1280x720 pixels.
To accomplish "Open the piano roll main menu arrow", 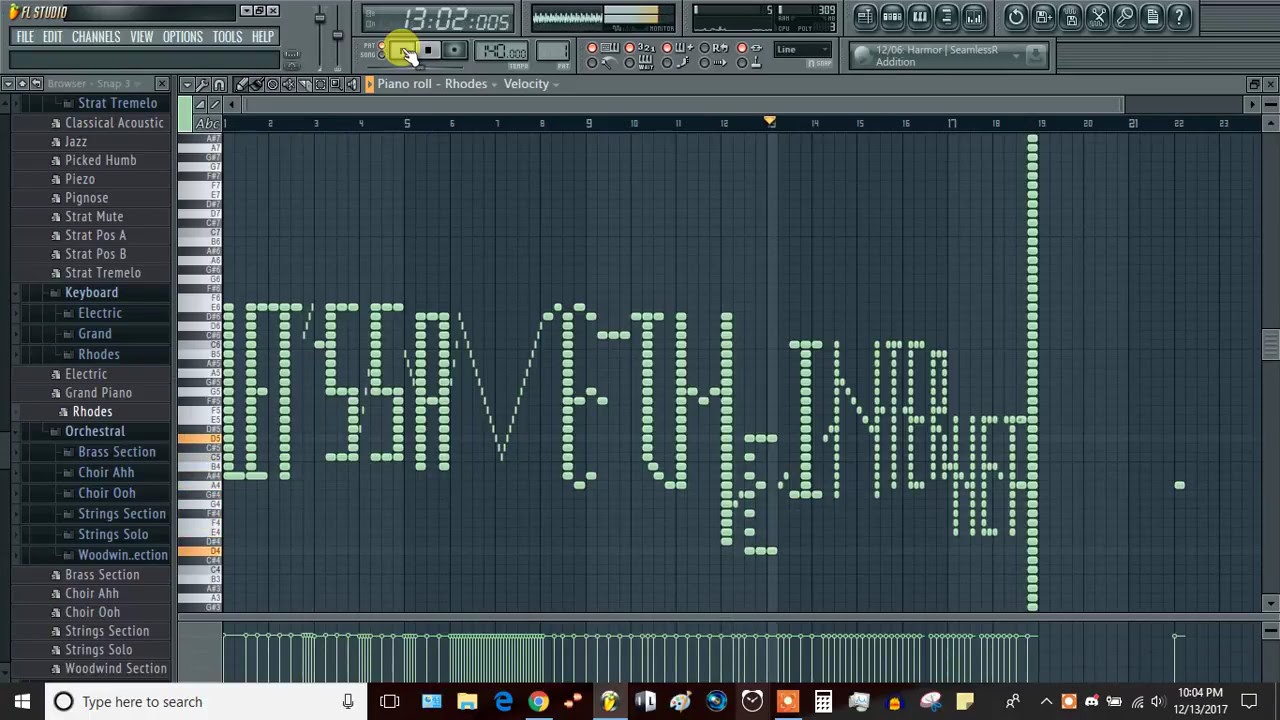I will point(187,84).
